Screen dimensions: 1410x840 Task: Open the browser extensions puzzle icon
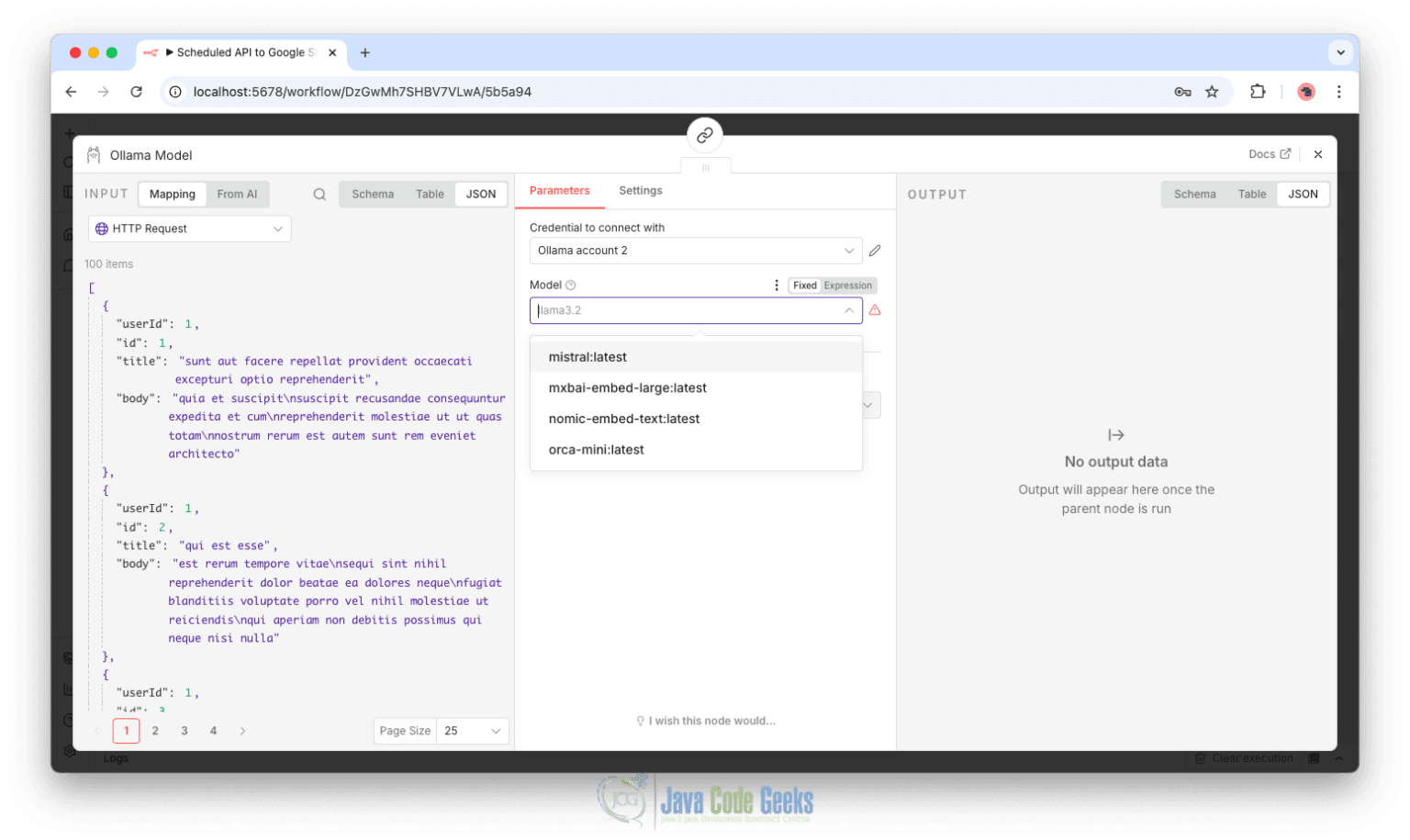click(x=1258, y=92)
